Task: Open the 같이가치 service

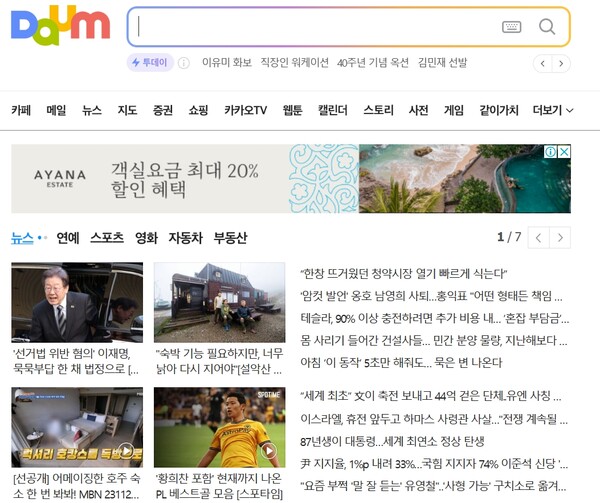Action: coord(499,111)
